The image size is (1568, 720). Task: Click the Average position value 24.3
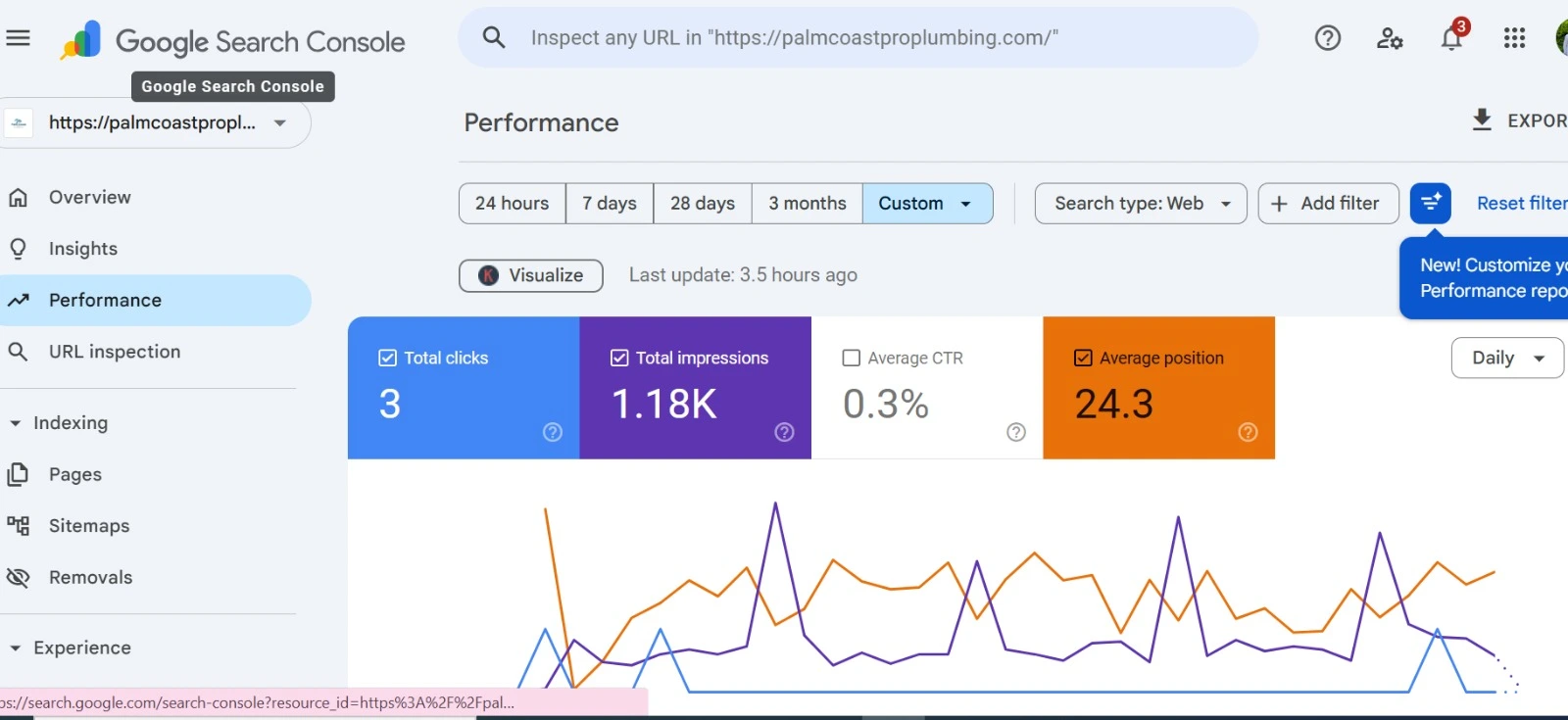coord(1114,404)
